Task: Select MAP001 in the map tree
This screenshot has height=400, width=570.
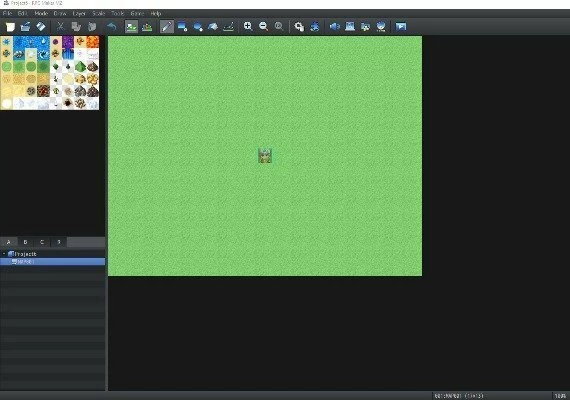Action: pyautogui.click(x=25, y=261)
